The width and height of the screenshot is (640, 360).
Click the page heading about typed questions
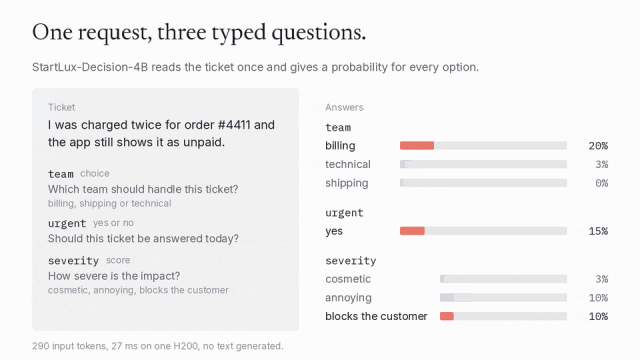point(199,32)
